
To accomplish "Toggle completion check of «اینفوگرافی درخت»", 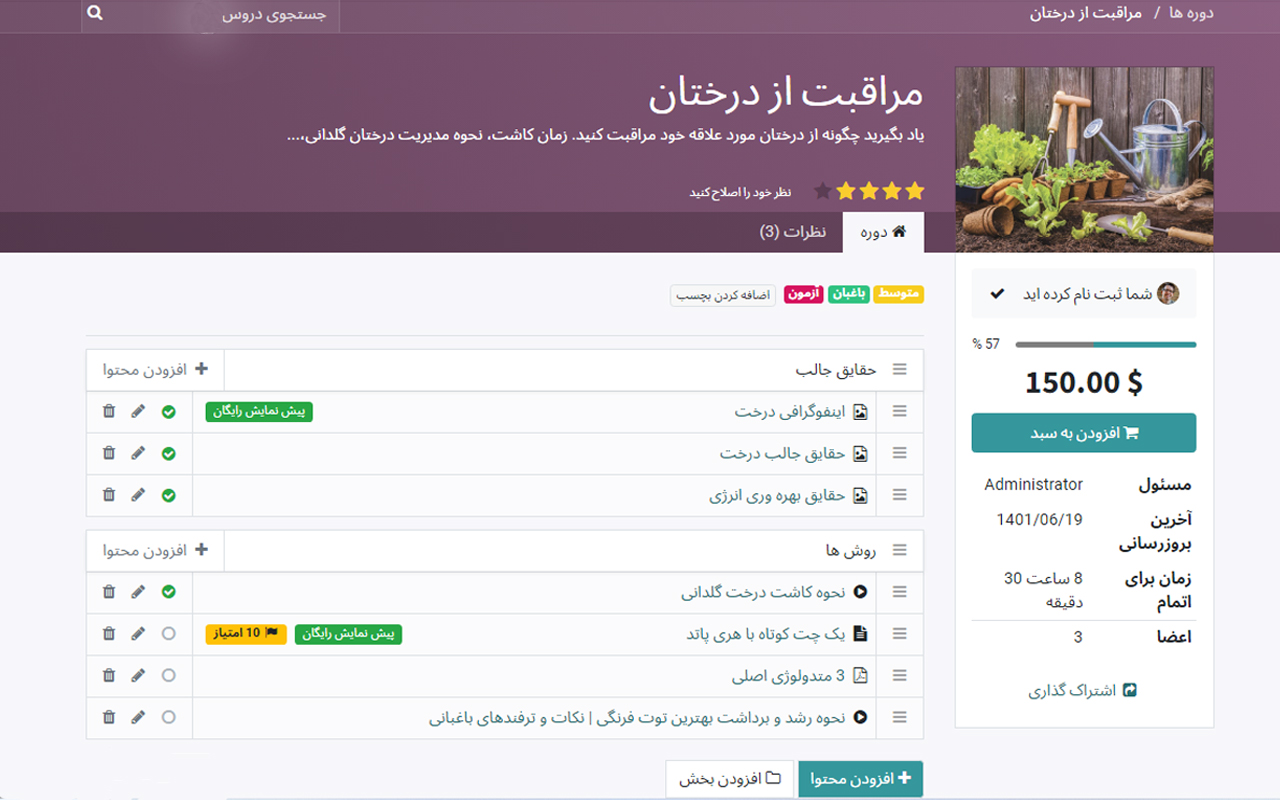I will pos(168,411).
